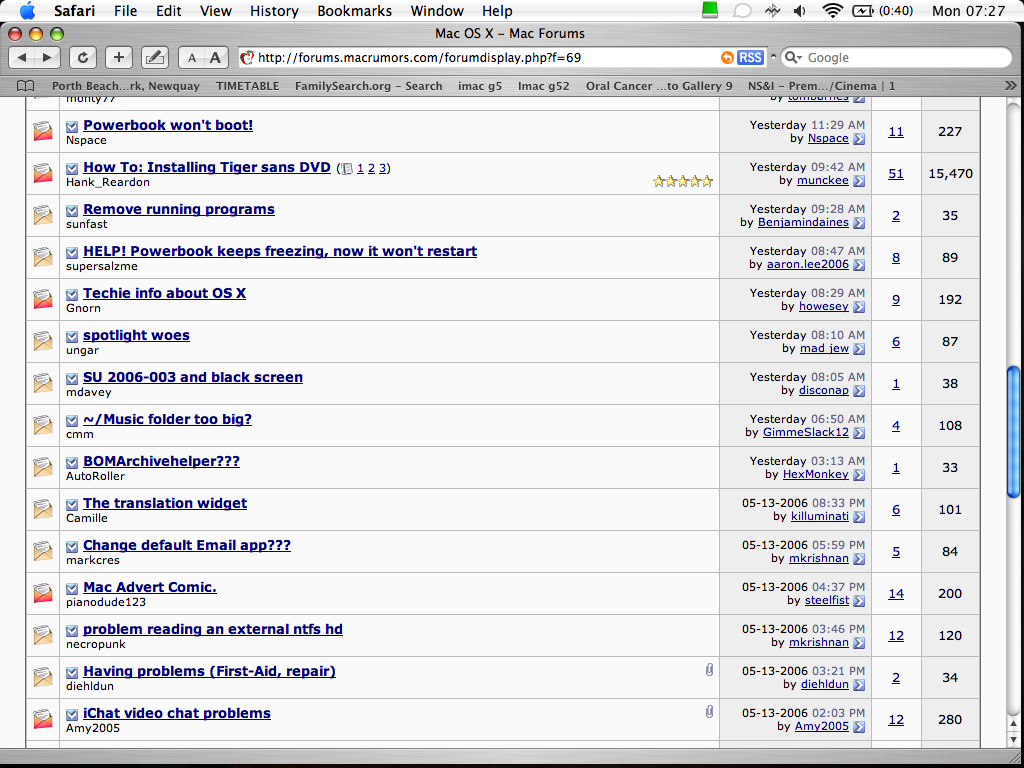Viewport: 1024px width, 768px height.
Task: Open the Bluetooth icon in menu bar
Action: pyautogui.click(x=773, y=10)
